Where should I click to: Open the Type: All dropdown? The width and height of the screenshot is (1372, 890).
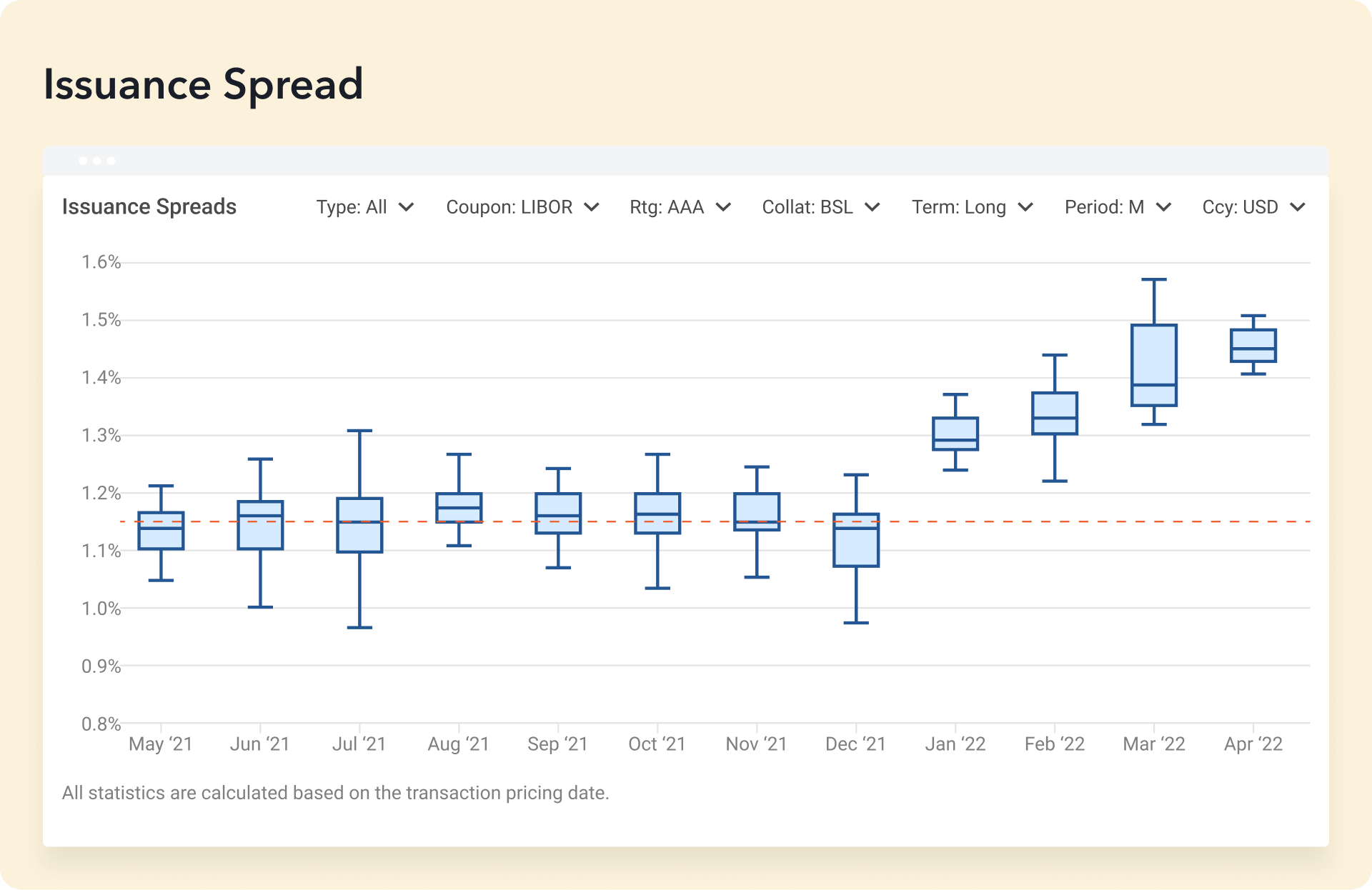364,207
